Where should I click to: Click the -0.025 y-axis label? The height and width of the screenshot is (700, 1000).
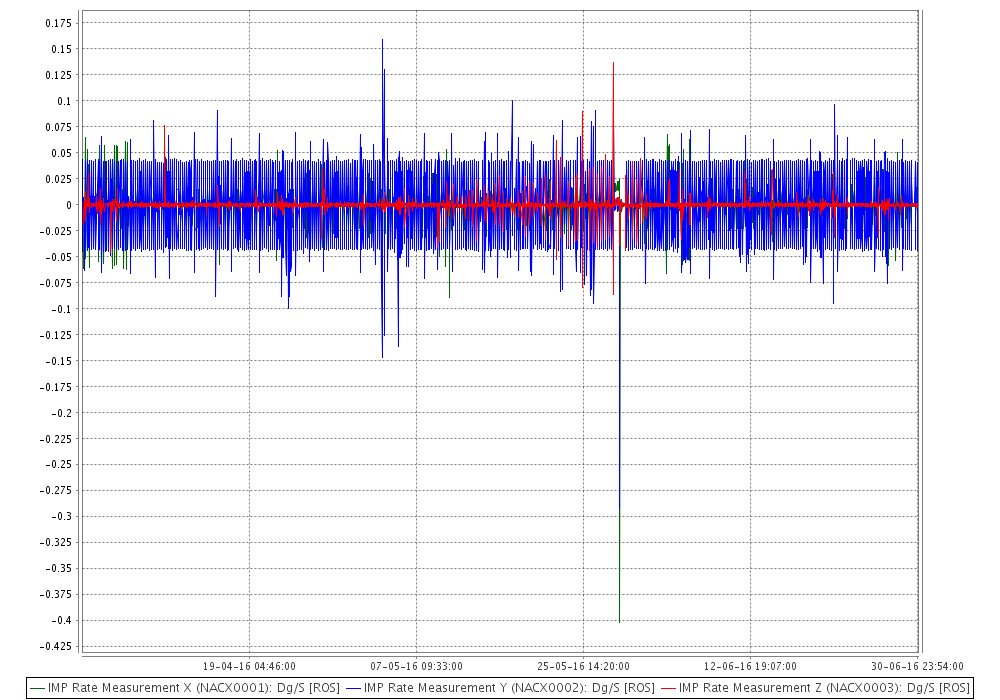[x=55, y=231]
